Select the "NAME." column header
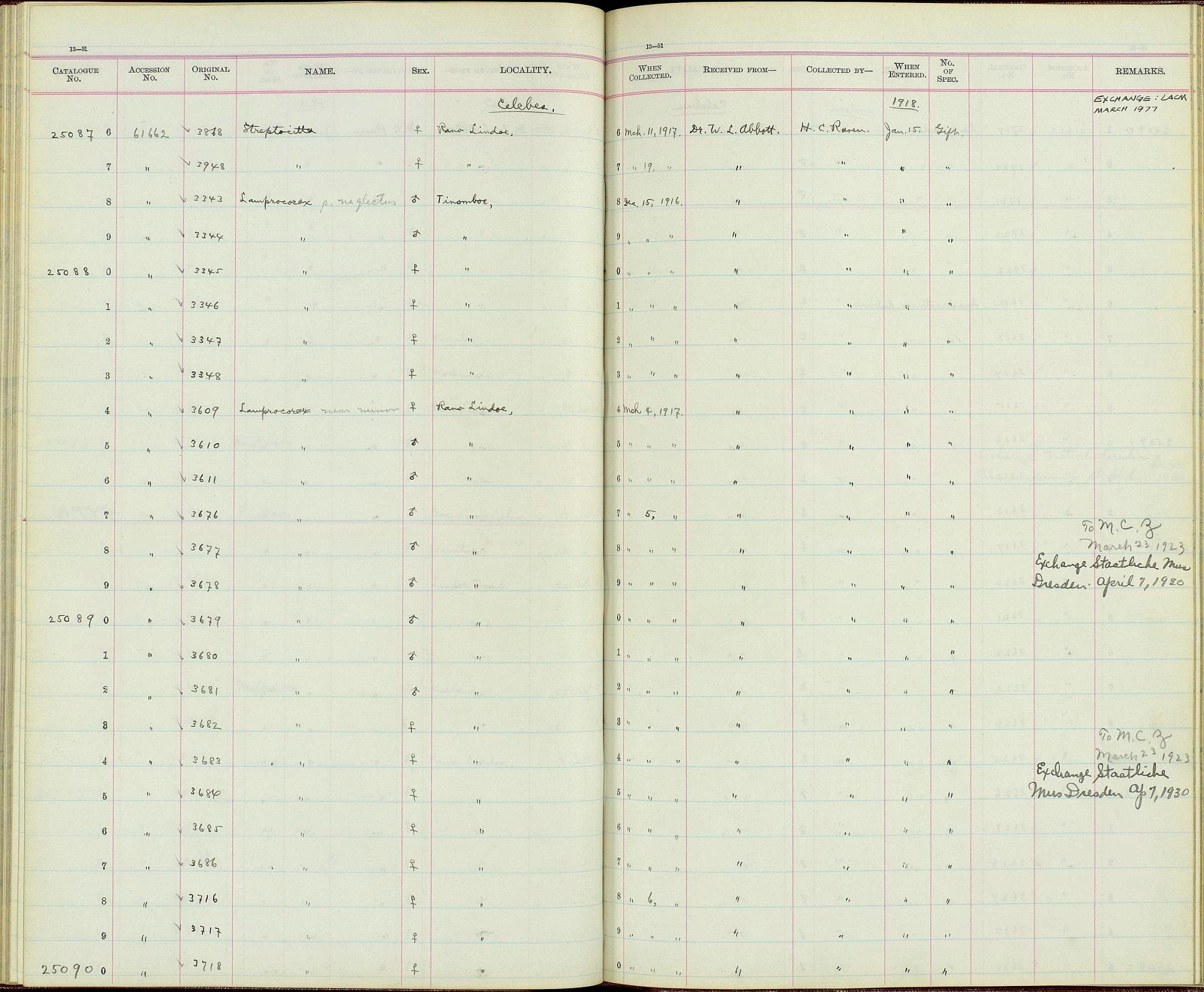Screen dimensions: 1204x992 coord(320,71)
